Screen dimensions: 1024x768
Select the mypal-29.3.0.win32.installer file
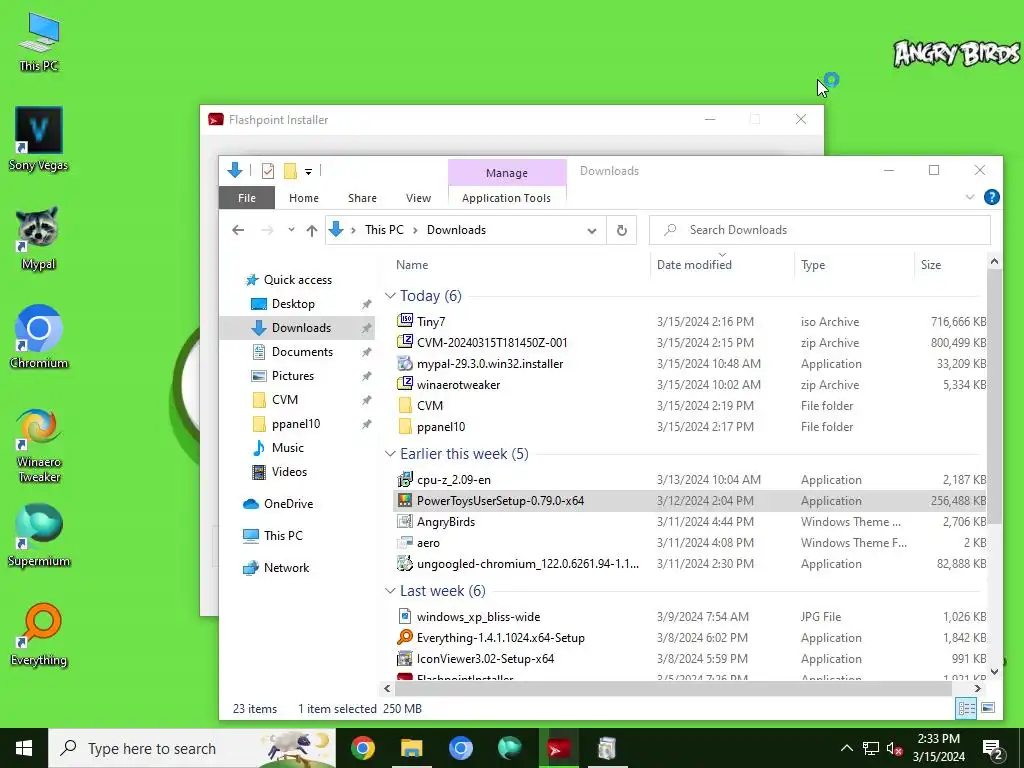(x=490, y=364)
